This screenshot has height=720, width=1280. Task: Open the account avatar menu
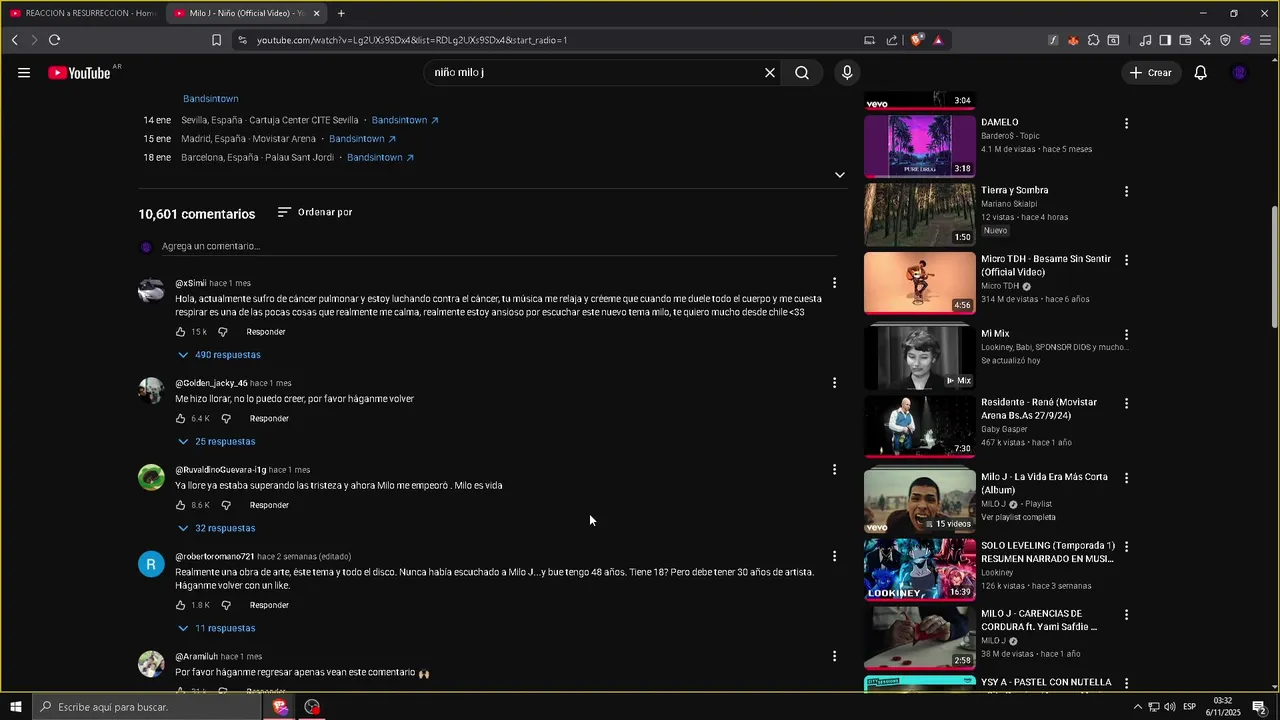1240,73
